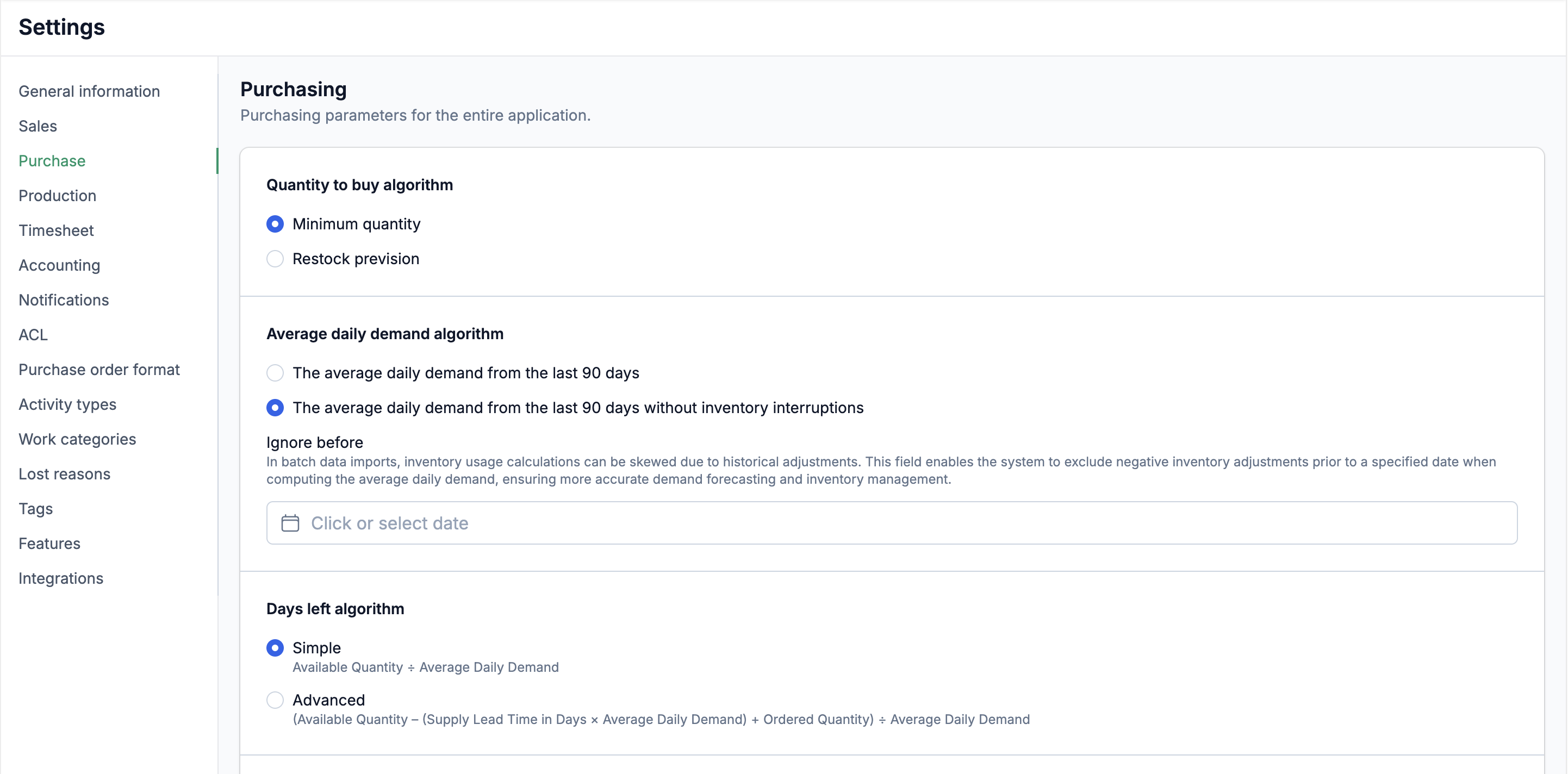Open Purchase order format settings
Image resolution: width=1568 pixels, height=774 pixels.
click(x=99, y=370)
